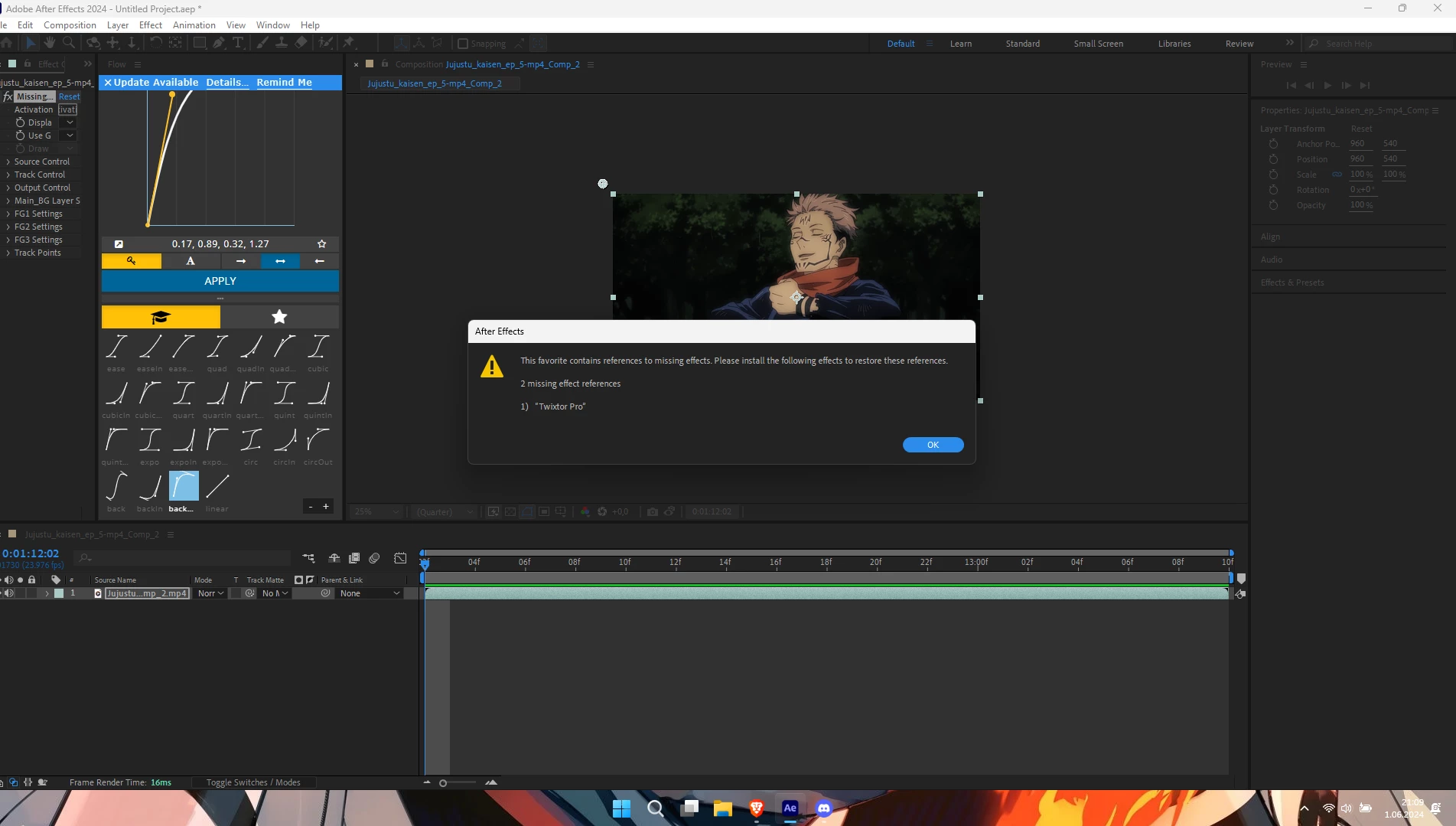1456x826 pixels.
Task: Select the Pan Behind anchor tool
Action: click(175, 43)
